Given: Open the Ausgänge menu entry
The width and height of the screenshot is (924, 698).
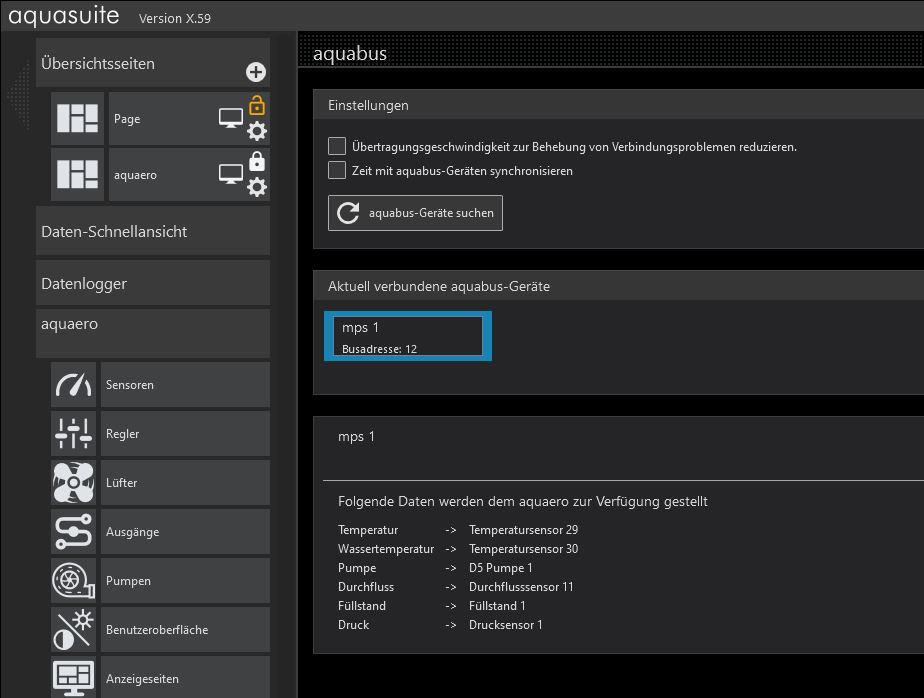Looking at the screenshot, I should point(185,531).
